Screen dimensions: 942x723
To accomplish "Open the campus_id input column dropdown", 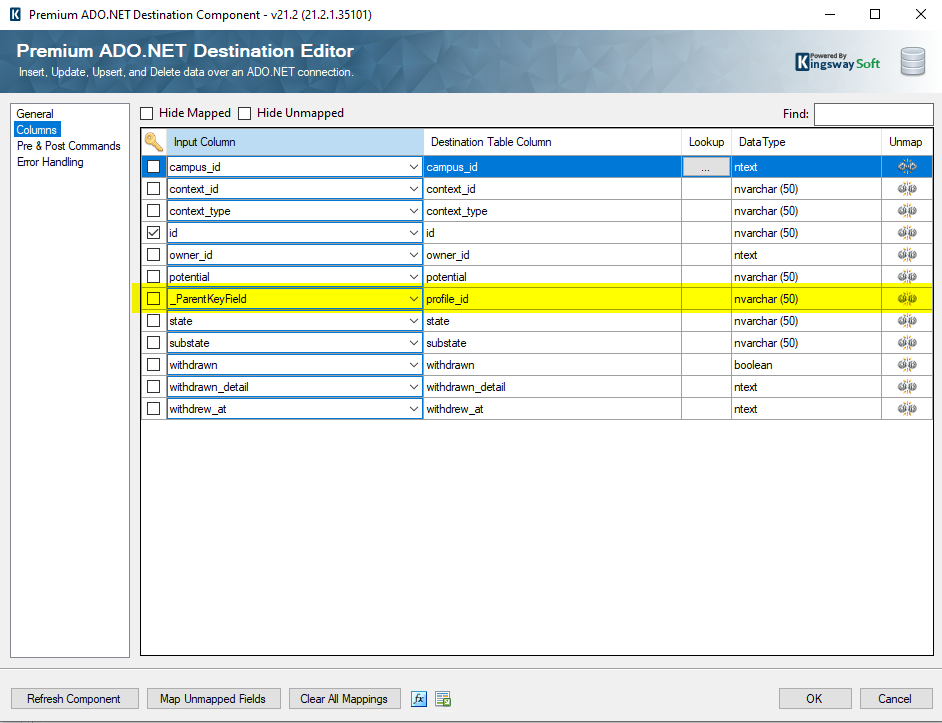I will pyautogui.click(x=413, y=166).
